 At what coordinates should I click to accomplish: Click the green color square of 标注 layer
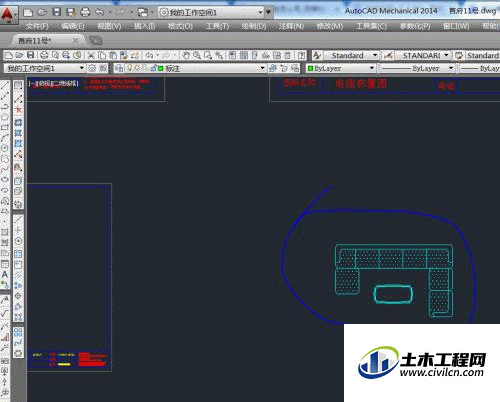click(x=161, y=69)
